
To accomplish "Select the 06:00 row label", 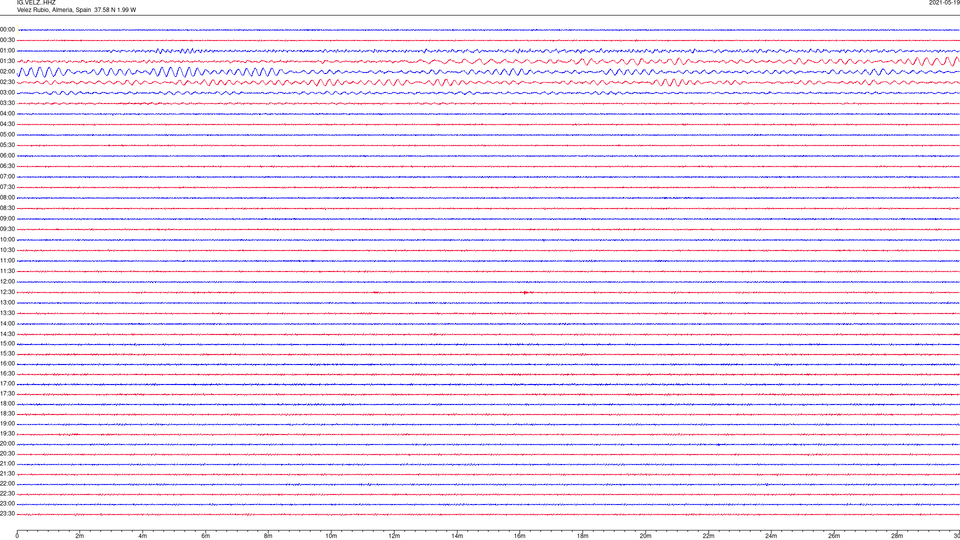I will (7, 156).
